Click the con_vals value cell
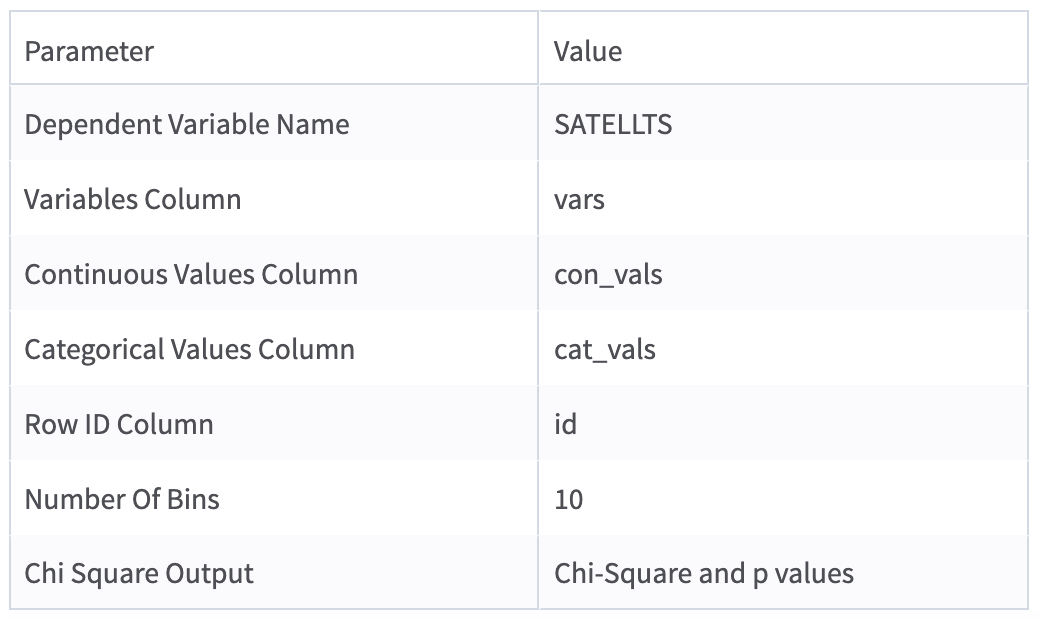This screenshot has height=619, width=1043. (x=608, y=274)
